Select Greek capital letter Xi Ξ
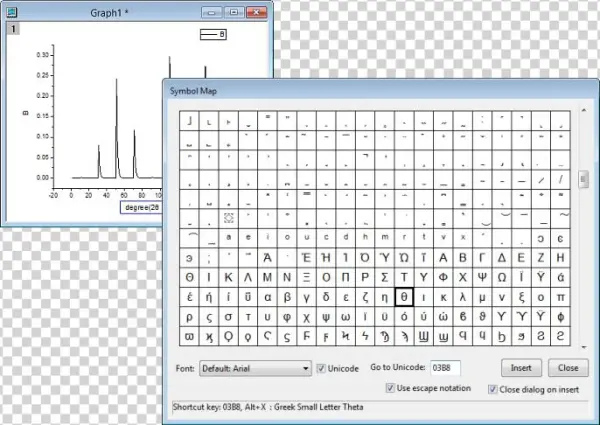600x425 pixels. point(307,277)
